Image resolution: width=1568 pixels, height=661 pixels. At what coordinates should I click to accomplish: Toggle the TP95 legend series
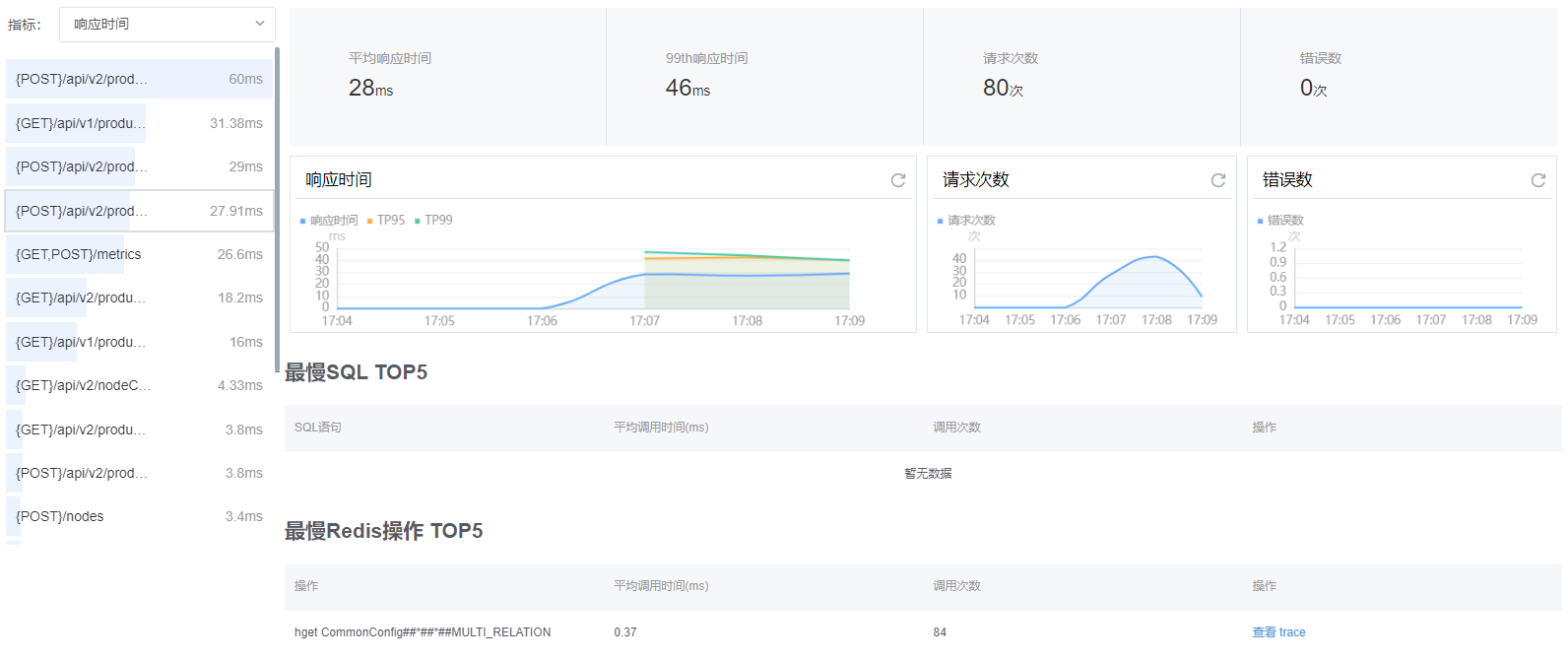(x=385, y=221)
